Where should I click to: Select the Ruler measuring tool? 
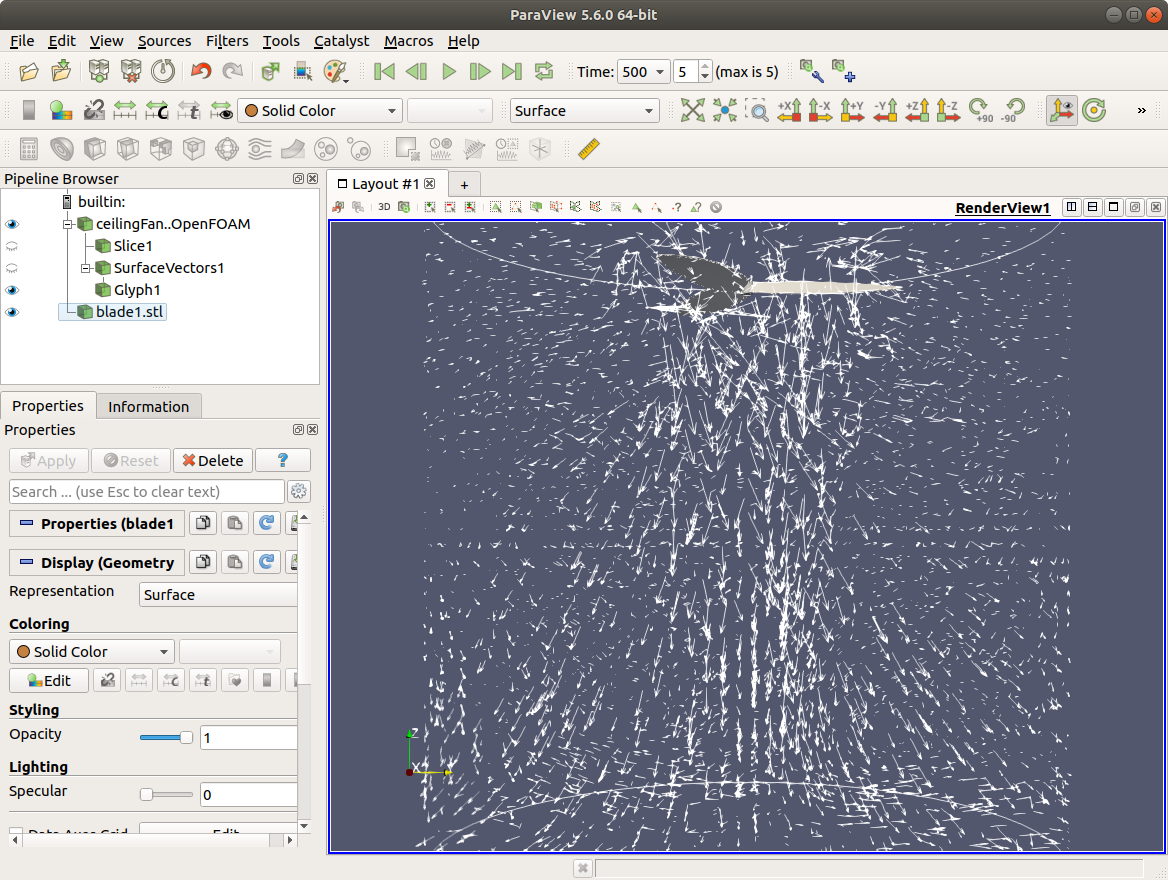pyautogui.click(x=588, y=149)
